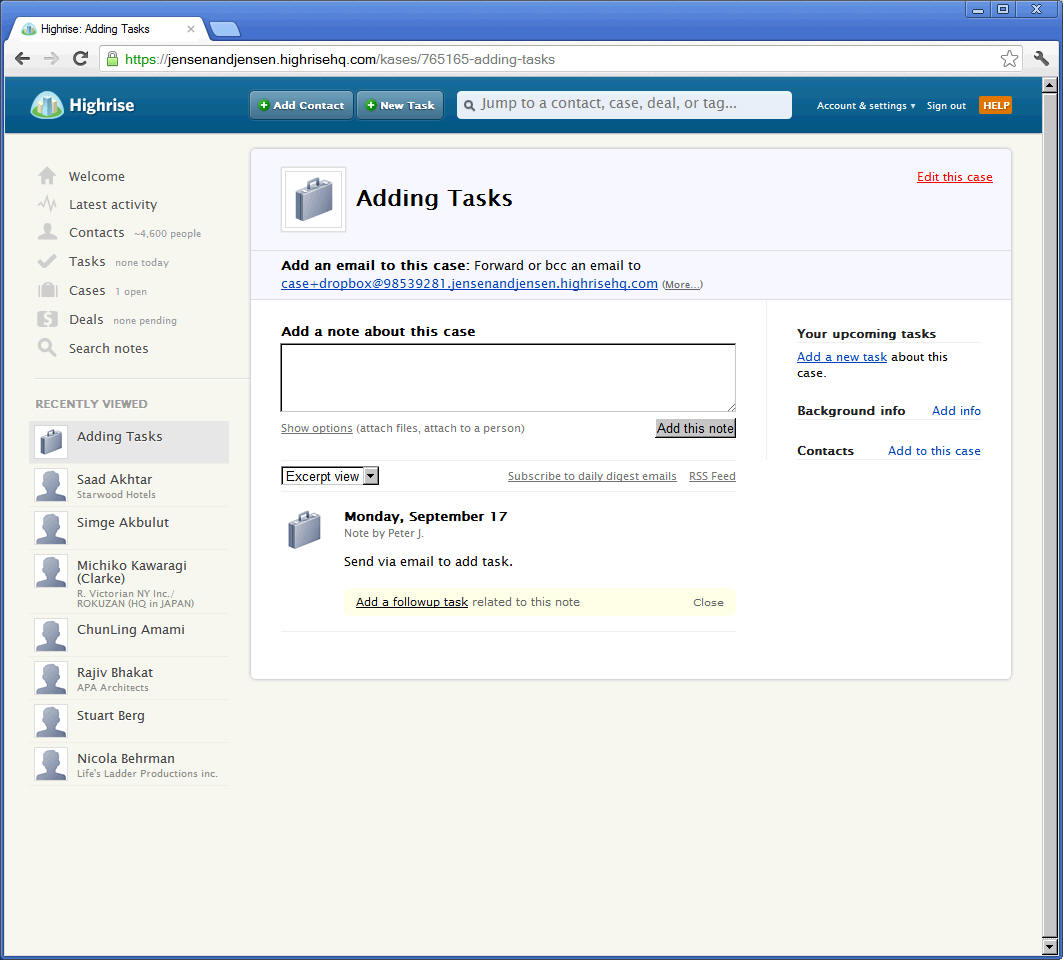
Task: Open Welcome in sidebar menu
Action: click(x=97, y=176)
